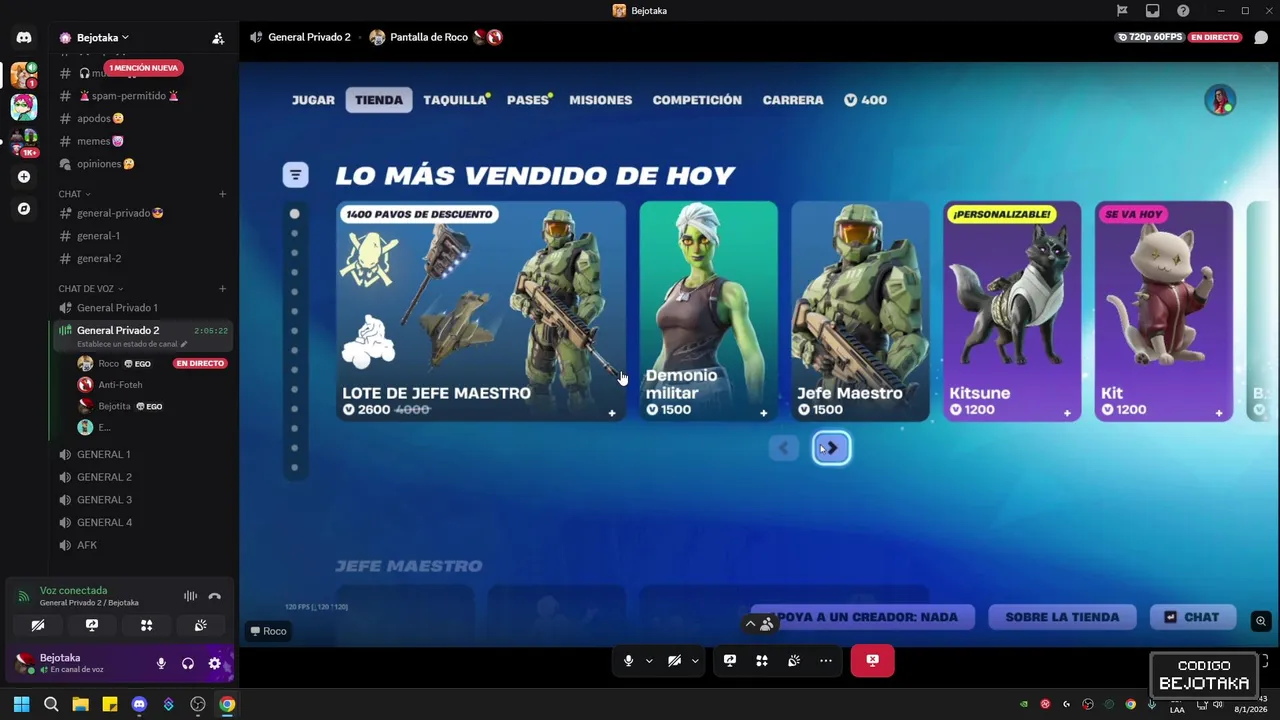Click SOBRE LA TIENDA button
Screen dimensions: 1280x720
tap(1062, 617)
